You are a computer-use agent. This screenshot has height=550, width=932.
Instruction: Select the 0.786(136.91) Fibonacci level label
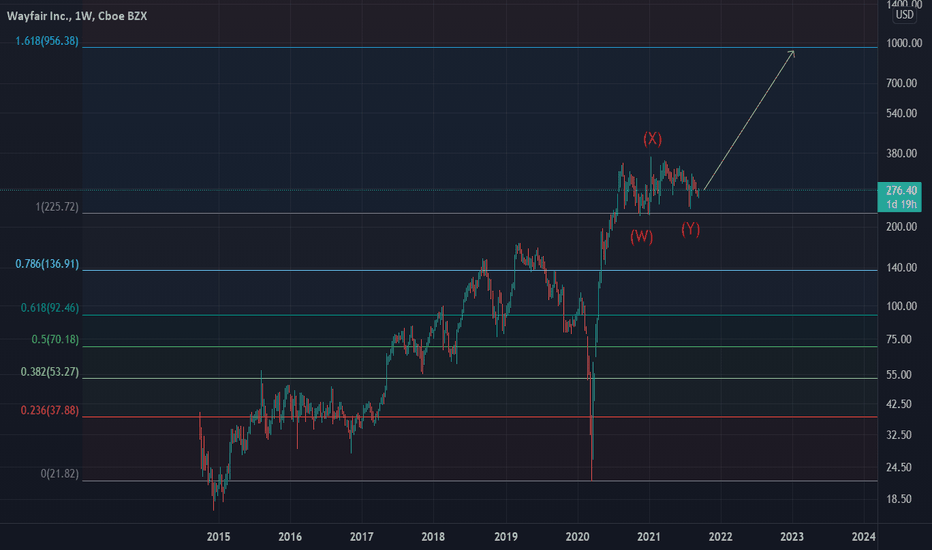point(47,263)
